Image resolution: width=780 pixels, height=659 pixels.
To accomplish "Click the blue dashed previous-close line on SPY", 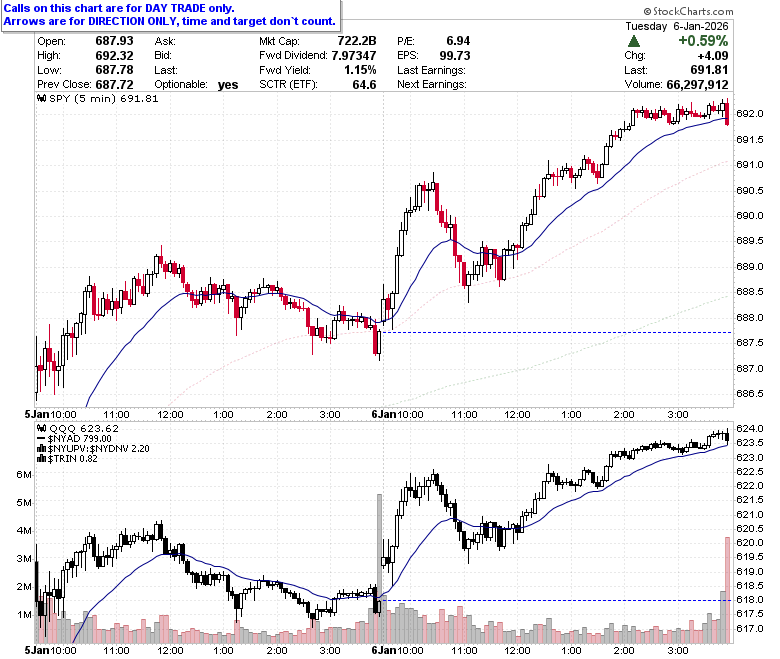I will click(x=556, y=332).
